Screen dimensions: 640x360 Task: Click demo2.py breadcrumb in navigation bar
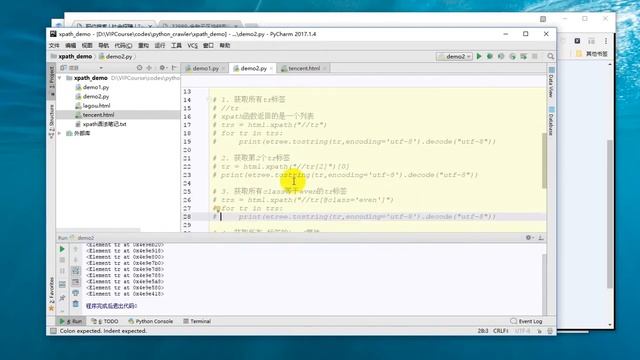tap(116, 56)
